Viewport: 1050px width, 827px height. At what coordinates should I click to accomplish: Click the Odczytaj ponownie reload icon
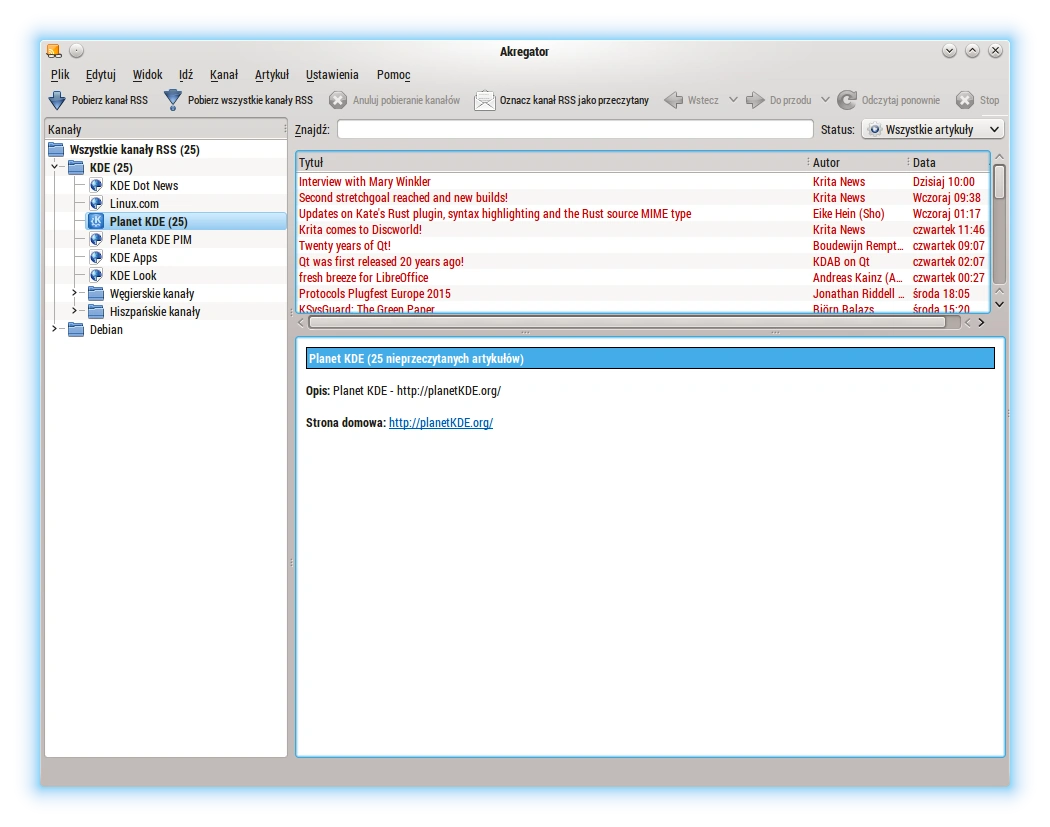coord(847,100)
